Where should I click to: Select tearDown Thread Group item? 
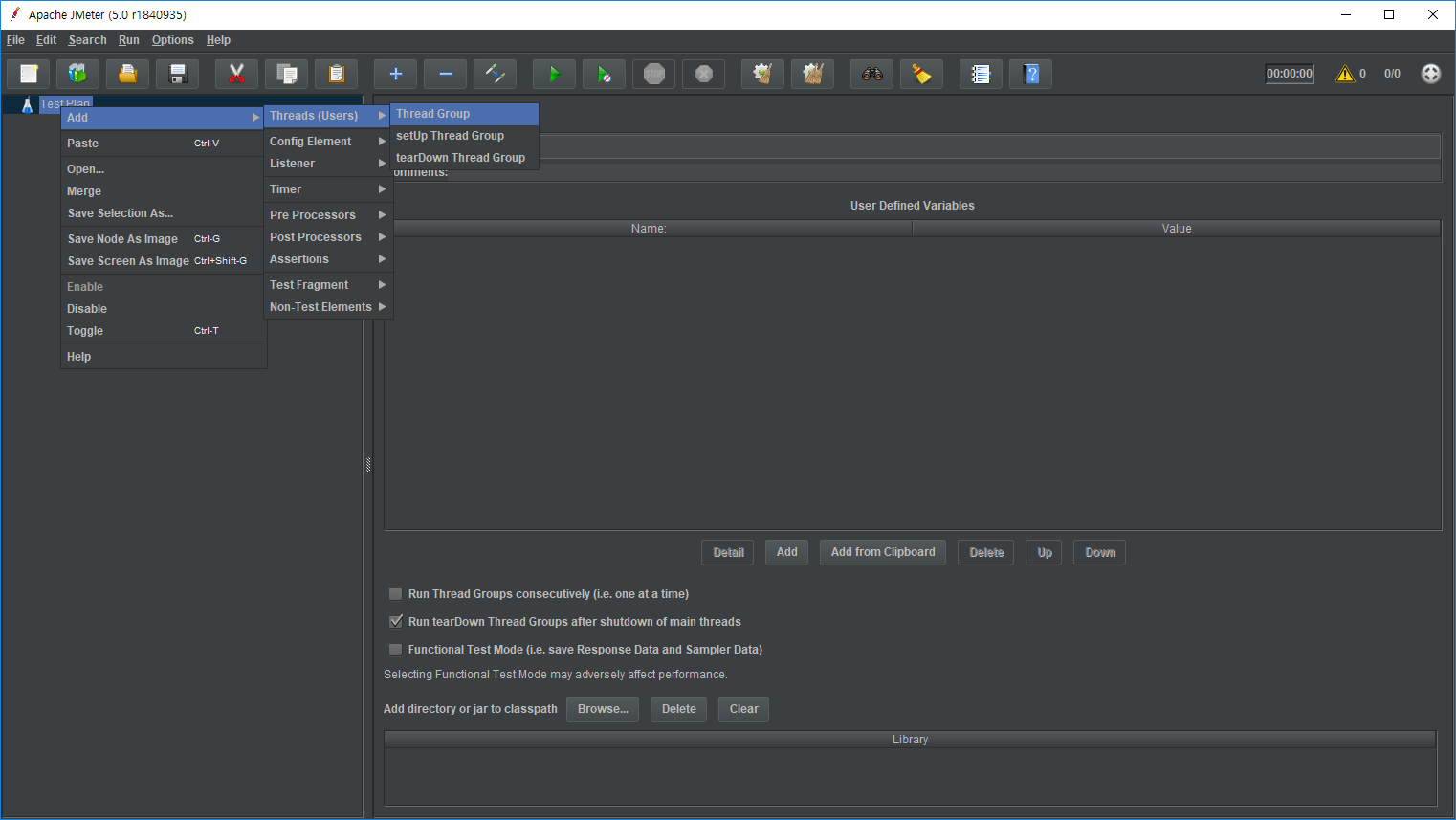(x=464, y=158)
